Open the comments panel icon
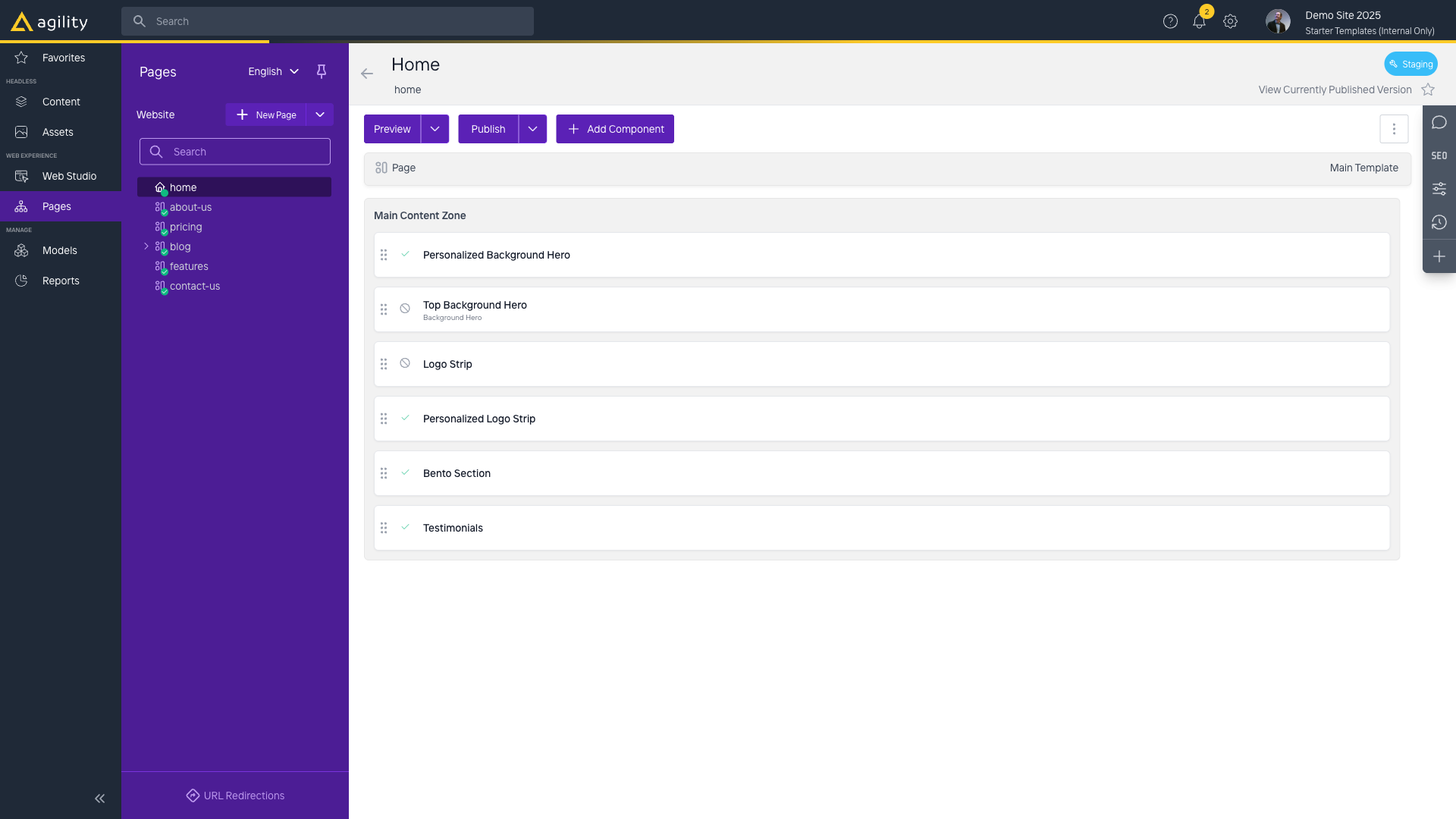1456x819 pixels. [1439, 122]
